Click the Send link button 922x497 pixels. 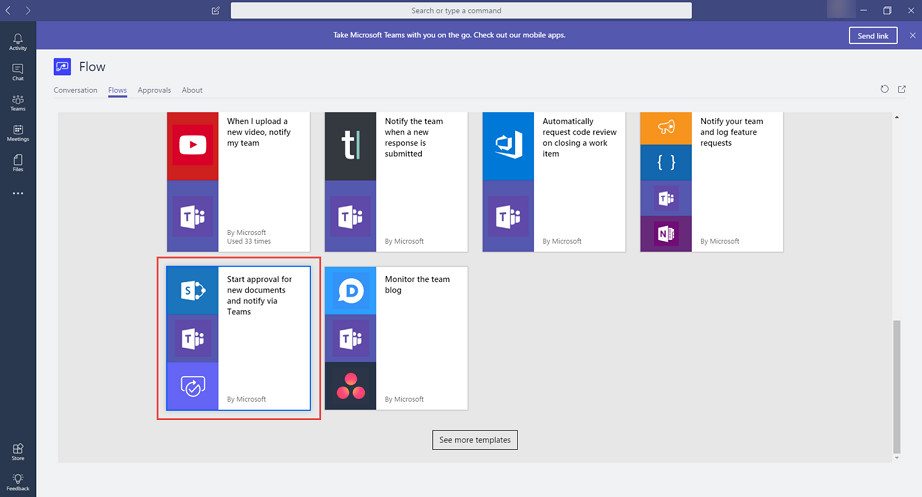pos(873,35)
